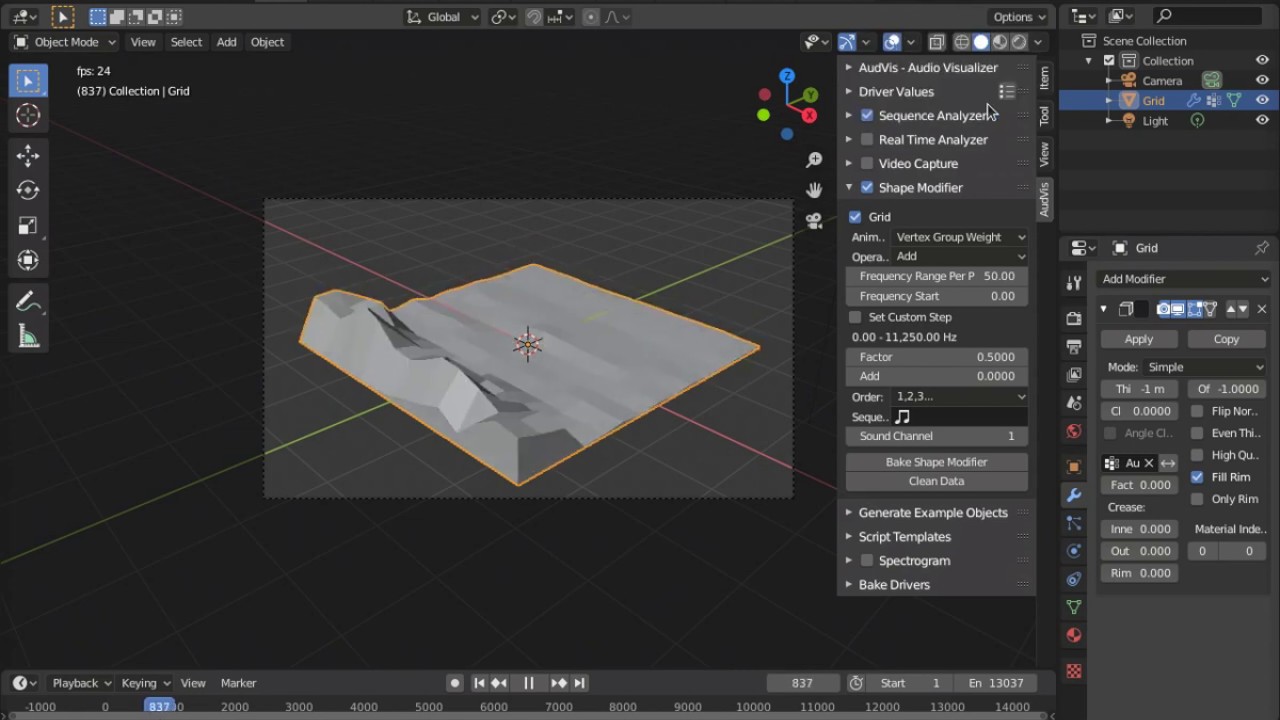This screenshot has height=720, width=1280.
Task: Click the modifier Copy button
Action: [x=1226, y=339]
